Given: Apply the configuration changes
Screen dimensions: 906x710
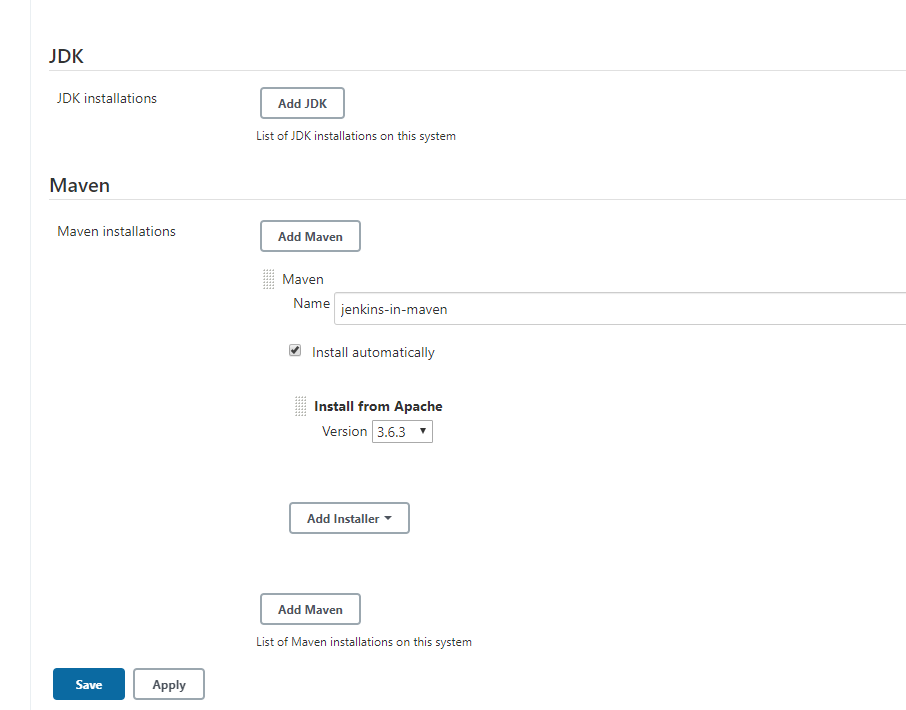Looking at the screenshot, I should (169, 685).
